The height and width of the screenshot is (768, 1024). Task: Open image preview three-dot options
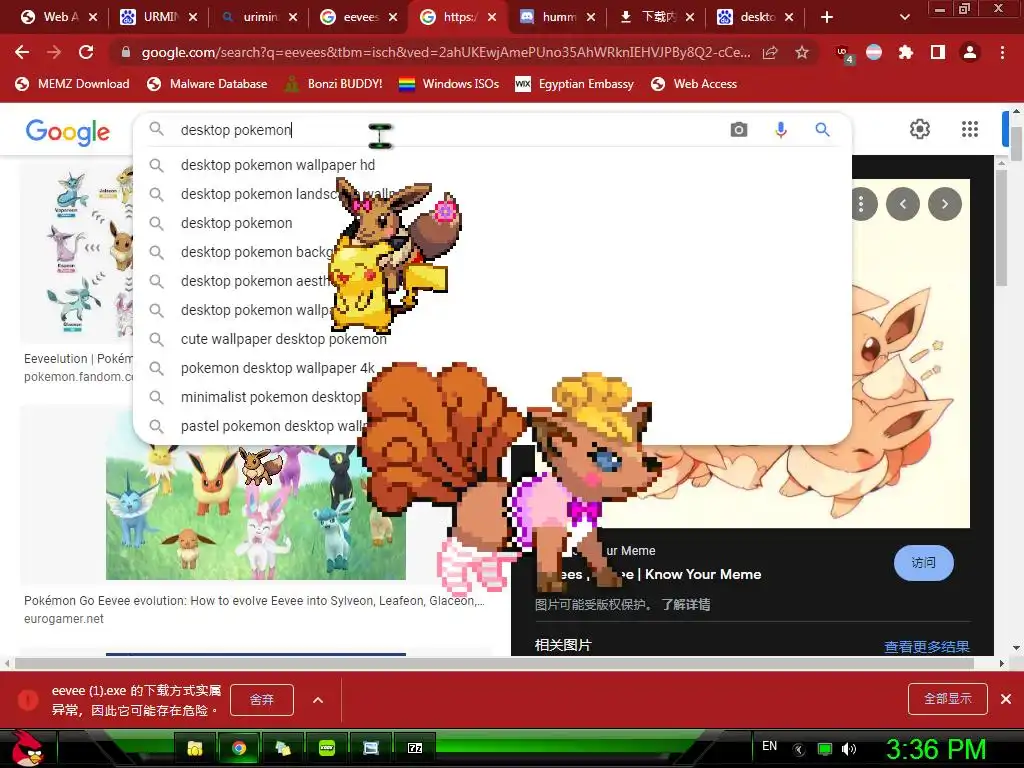[862, 204]
